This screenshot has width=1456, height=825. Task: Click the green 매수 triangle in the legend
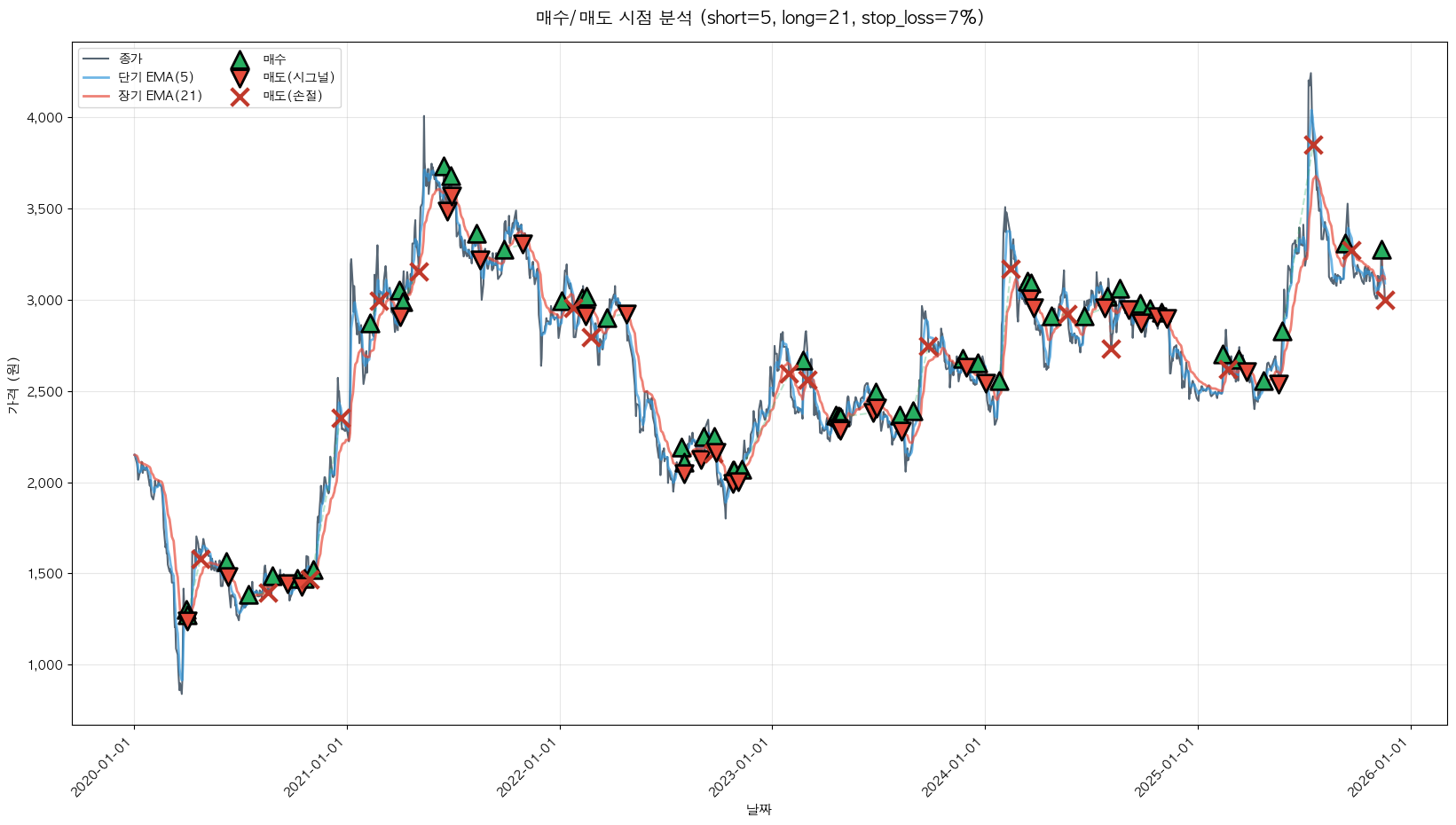[x=240, y=59]
